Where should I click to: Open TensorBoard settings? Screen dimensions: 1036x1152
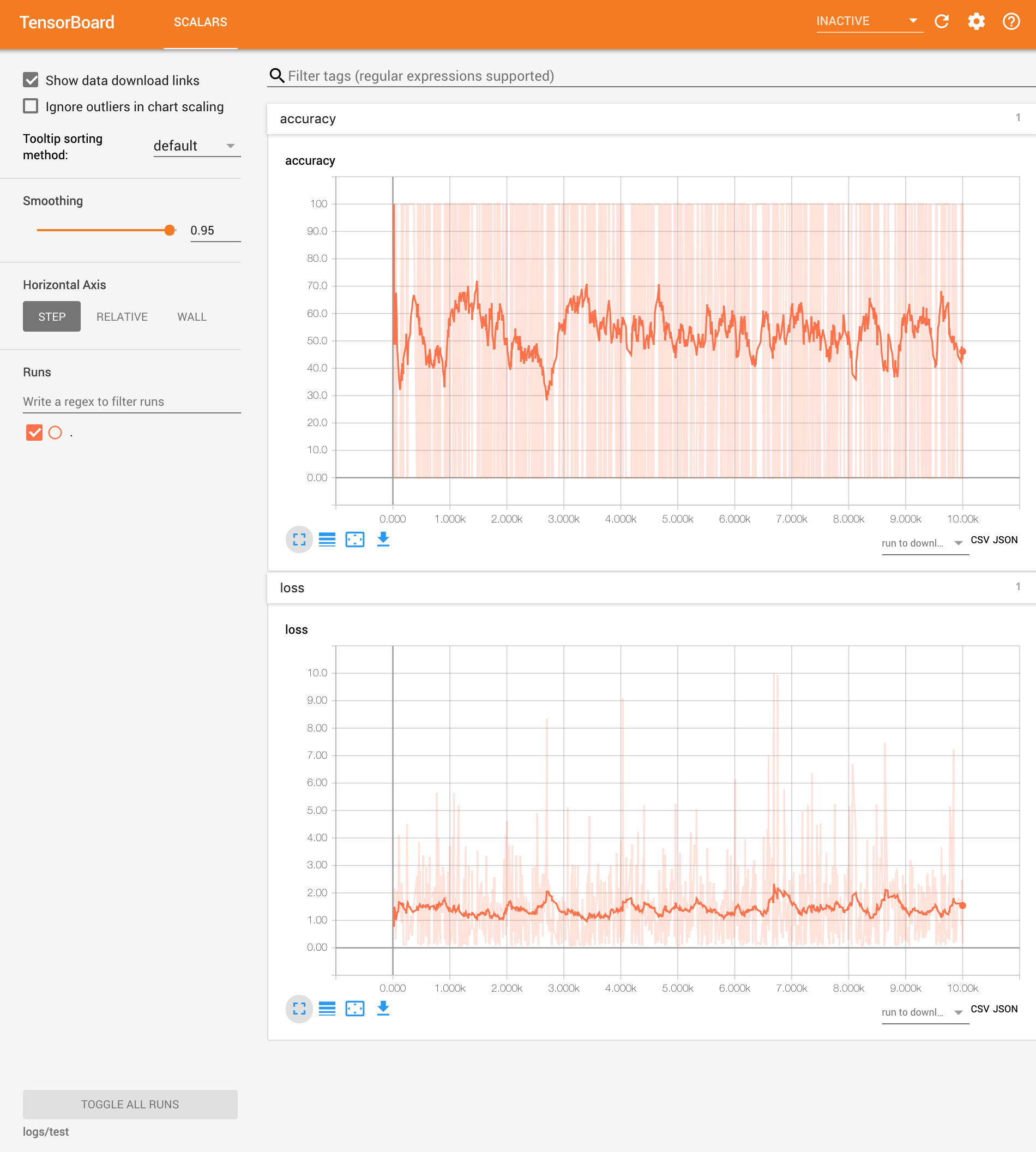[x=977, y=22]
